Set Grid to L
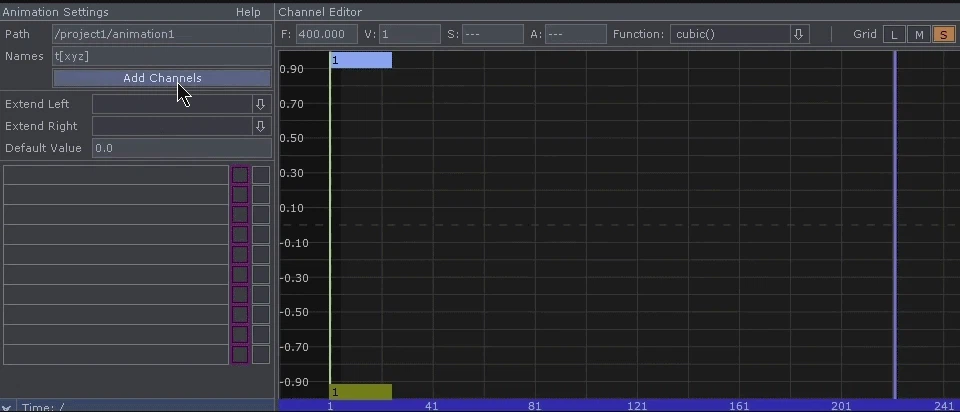The height and width of the screenshot is (412, 960). (x=894, y=35)
